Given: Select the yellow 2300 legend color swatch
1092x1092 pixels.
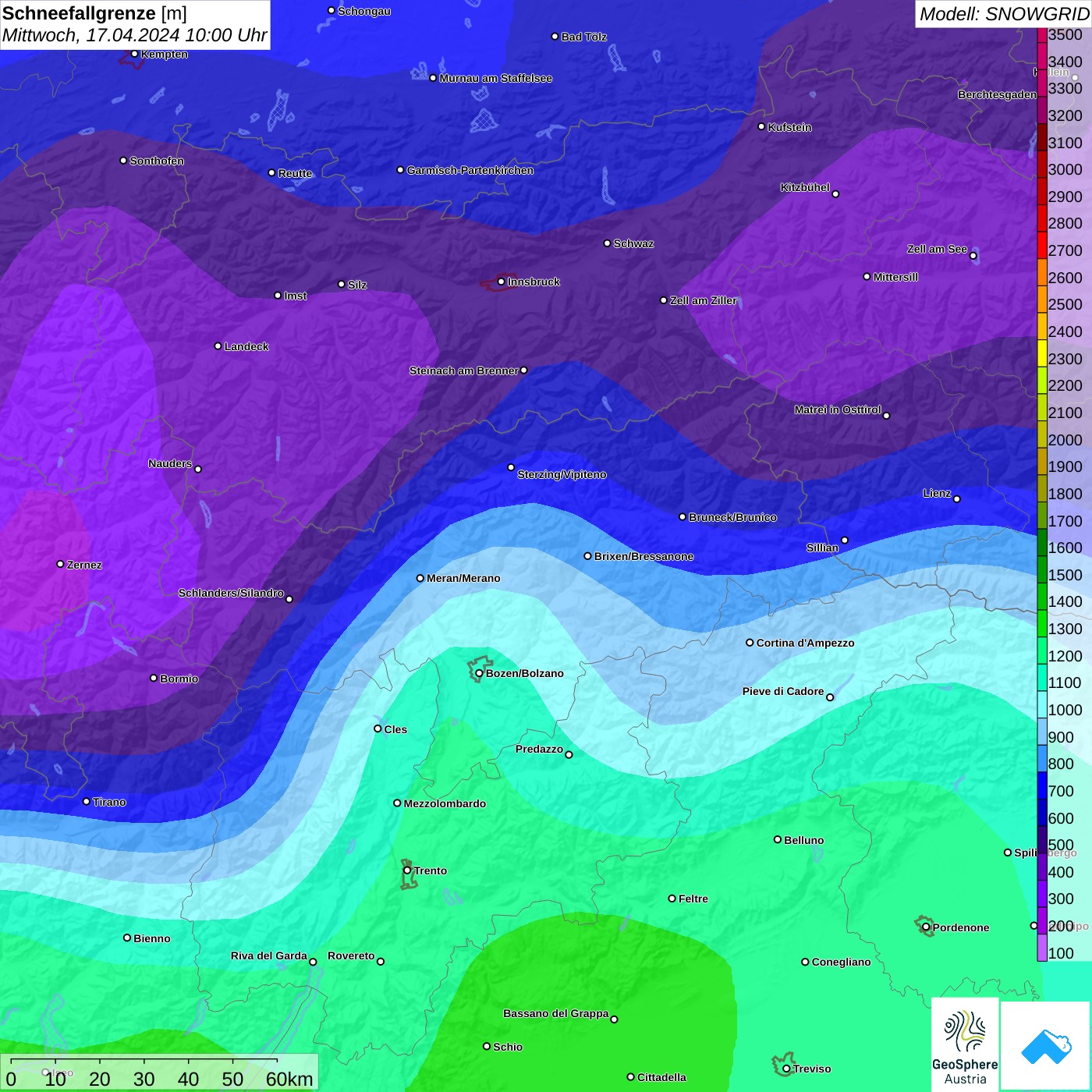Looking at the screenshot, I should pyautogui.click(x=1042, y=353).
